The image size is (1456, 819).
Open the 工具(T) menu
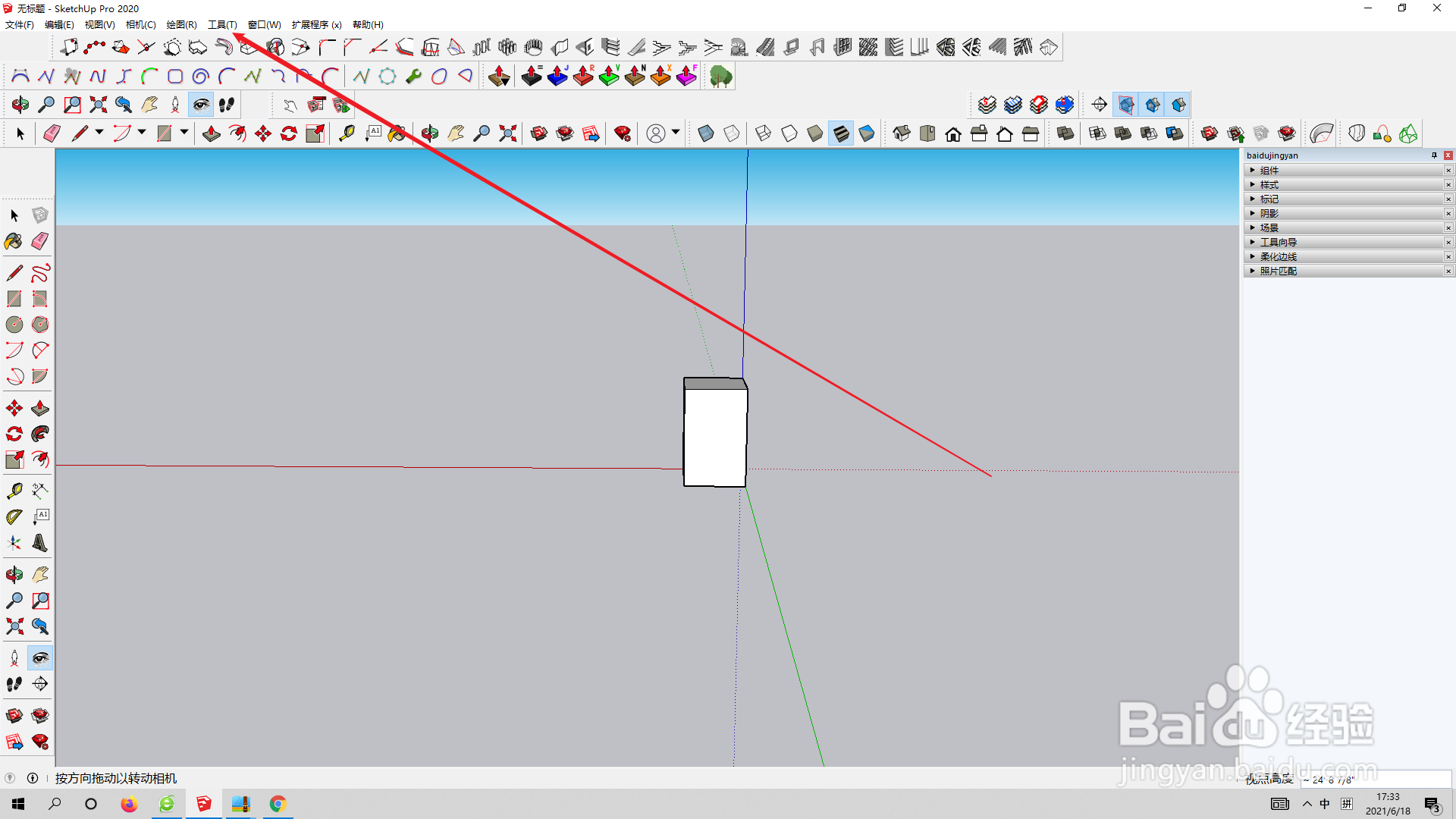(222, 25)
